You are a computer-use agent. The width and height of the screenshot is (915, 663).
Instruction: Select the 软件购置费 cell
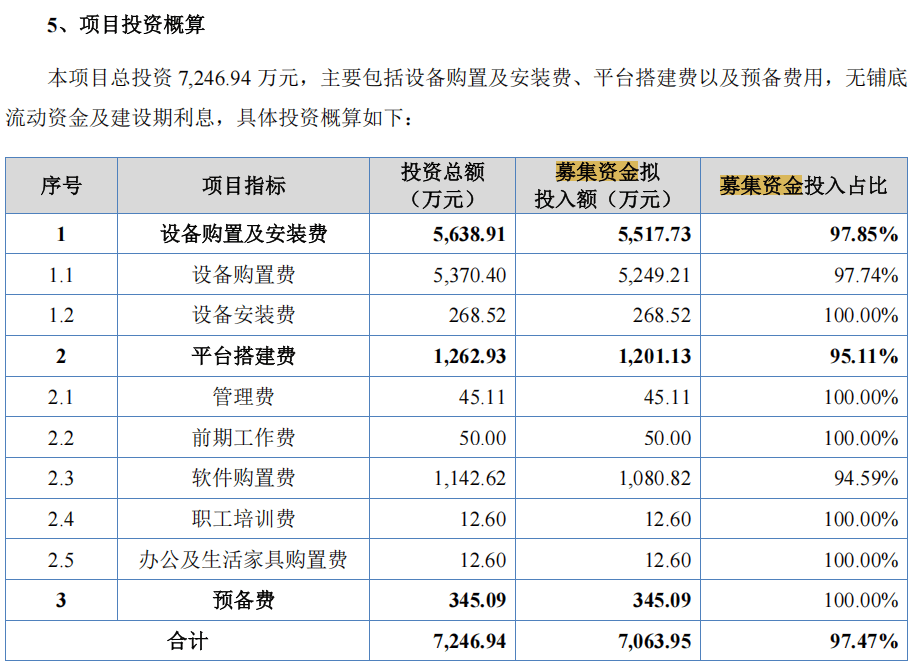click(243, 478)
